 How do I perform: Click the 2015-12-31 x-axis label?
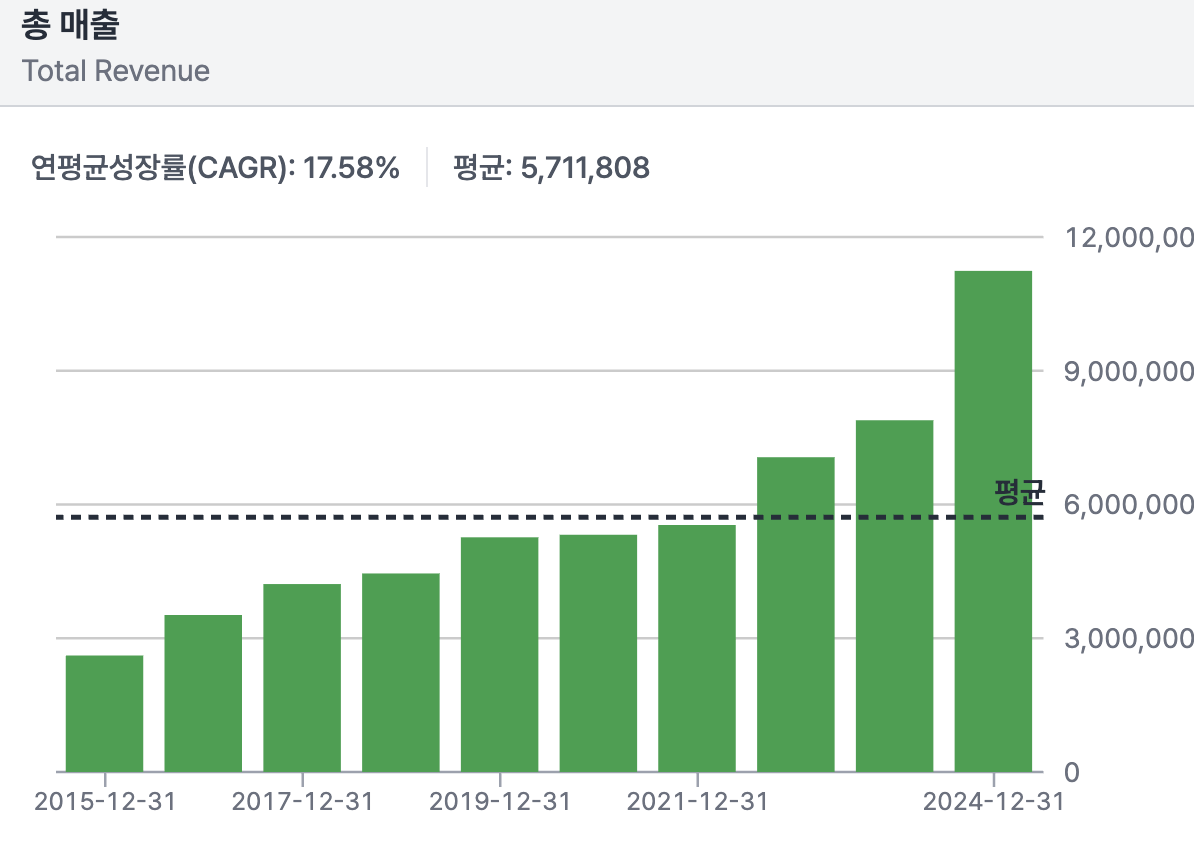click(104, 802)
